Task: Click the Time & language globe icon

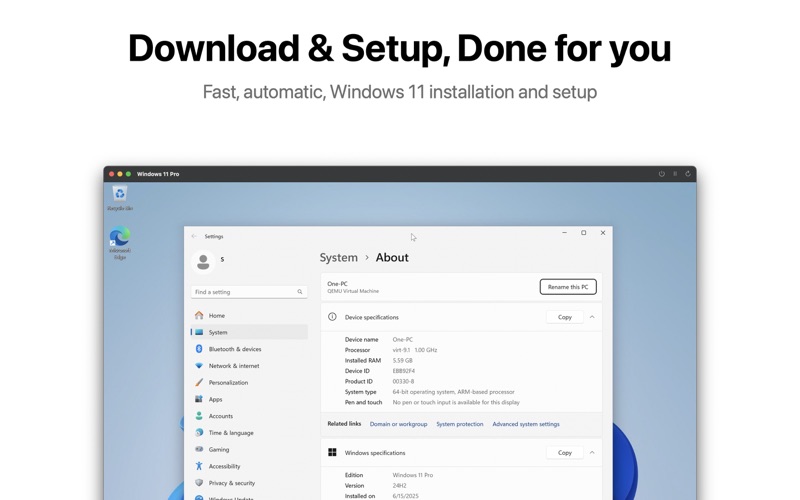Action: coord(199,433)
